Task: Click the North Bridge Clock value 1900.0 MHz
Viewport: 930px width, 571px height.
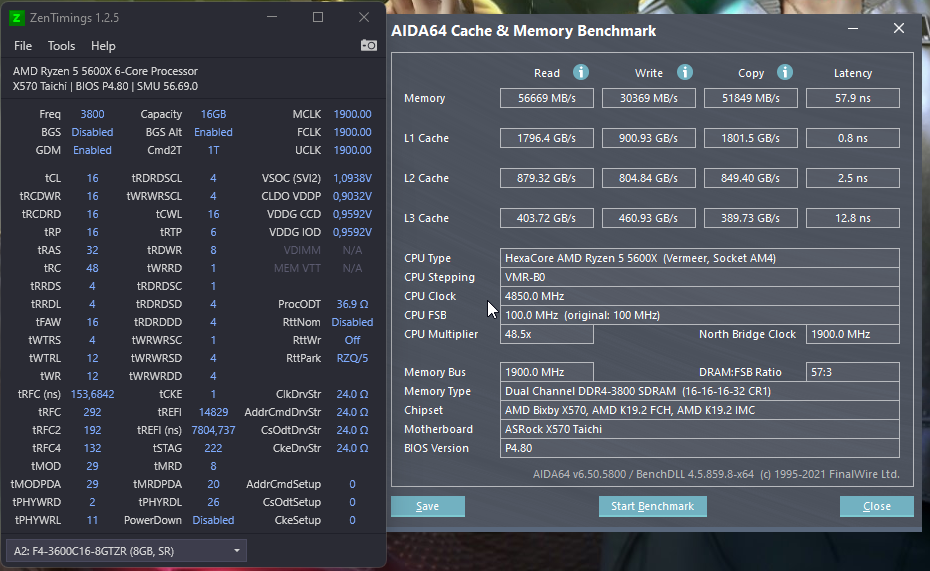Action: 853,334
